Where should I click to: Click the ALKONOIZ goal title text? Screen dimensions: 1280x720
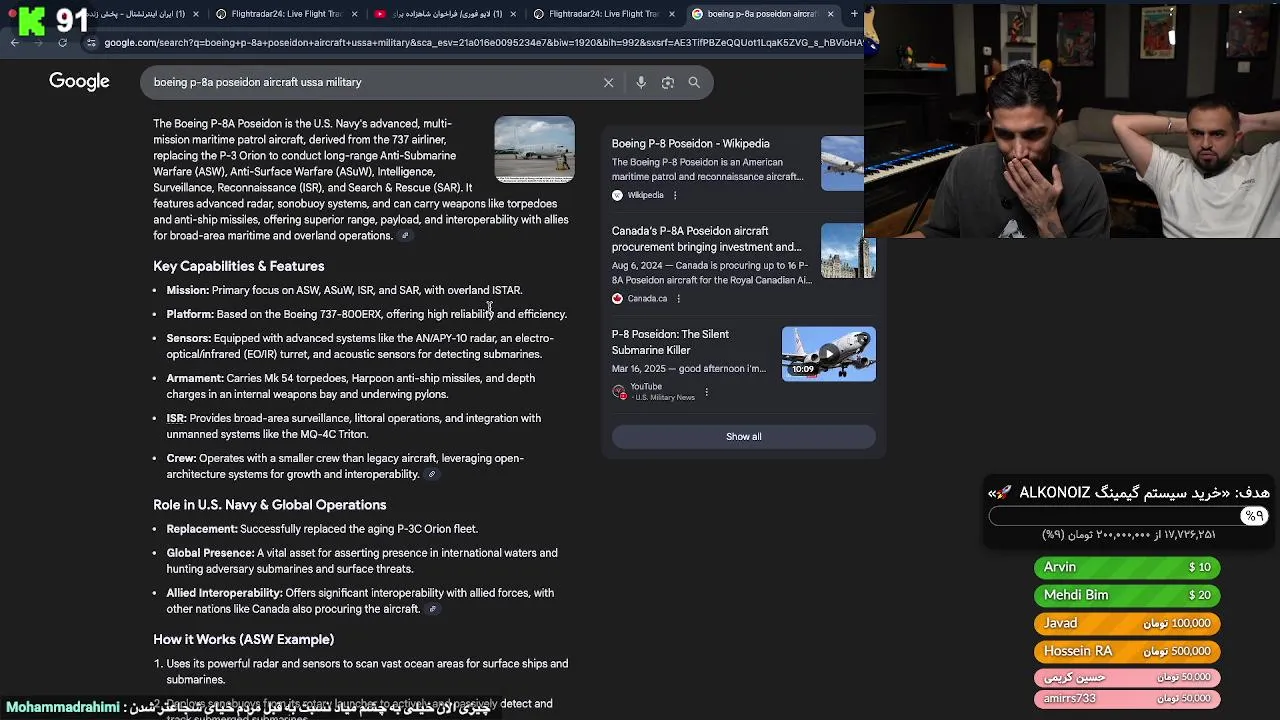1128,492
